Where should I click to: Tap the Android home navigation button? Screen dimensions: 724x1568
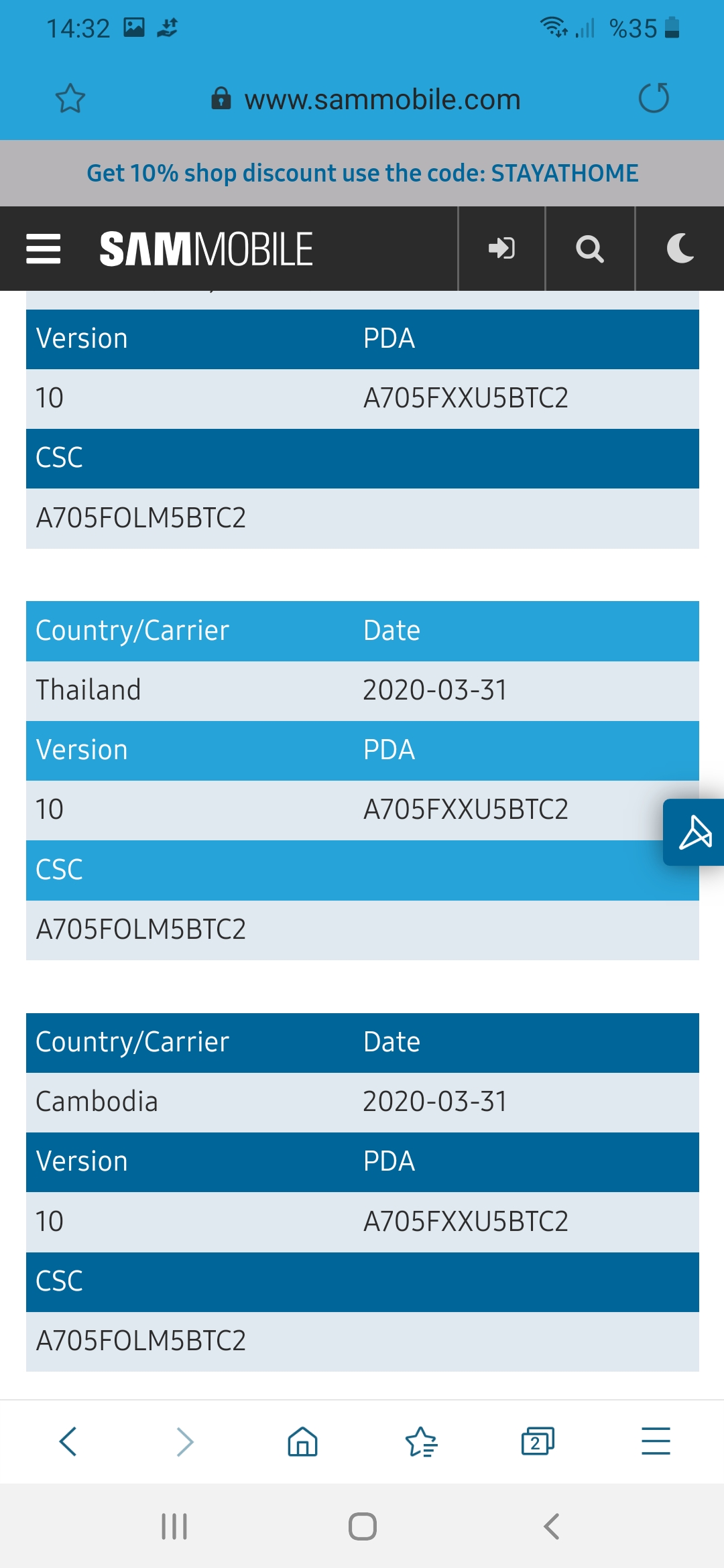[x=362, y=1526]
